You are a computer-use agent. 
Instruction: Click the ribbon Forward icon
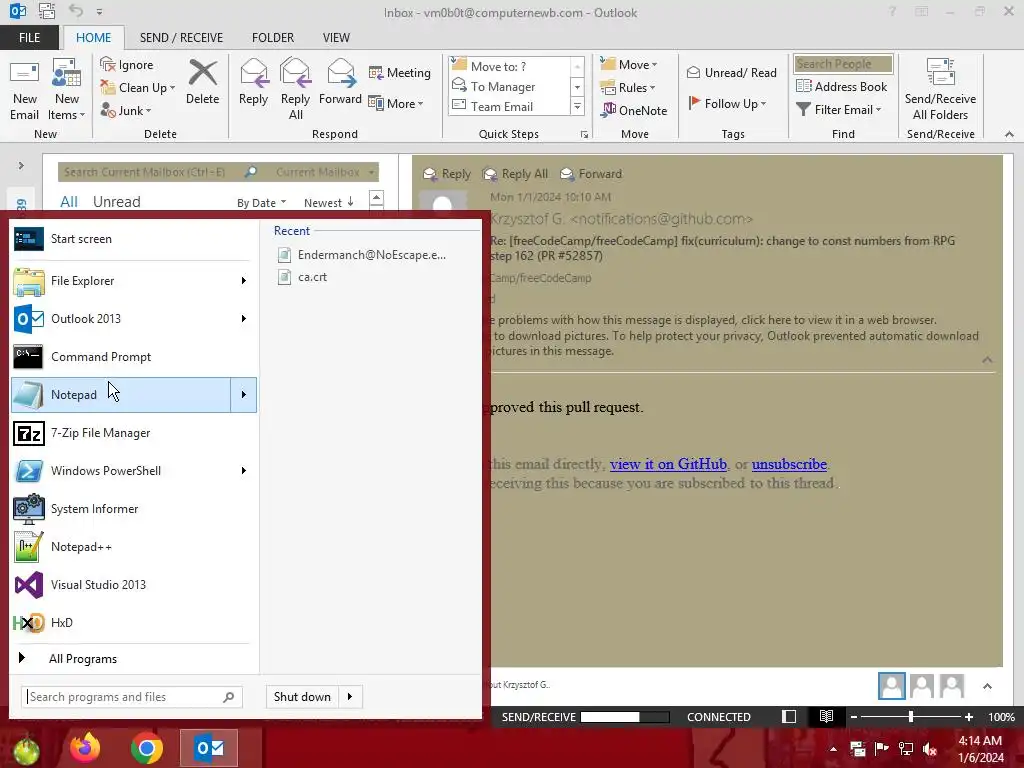(x=340, y=72)
